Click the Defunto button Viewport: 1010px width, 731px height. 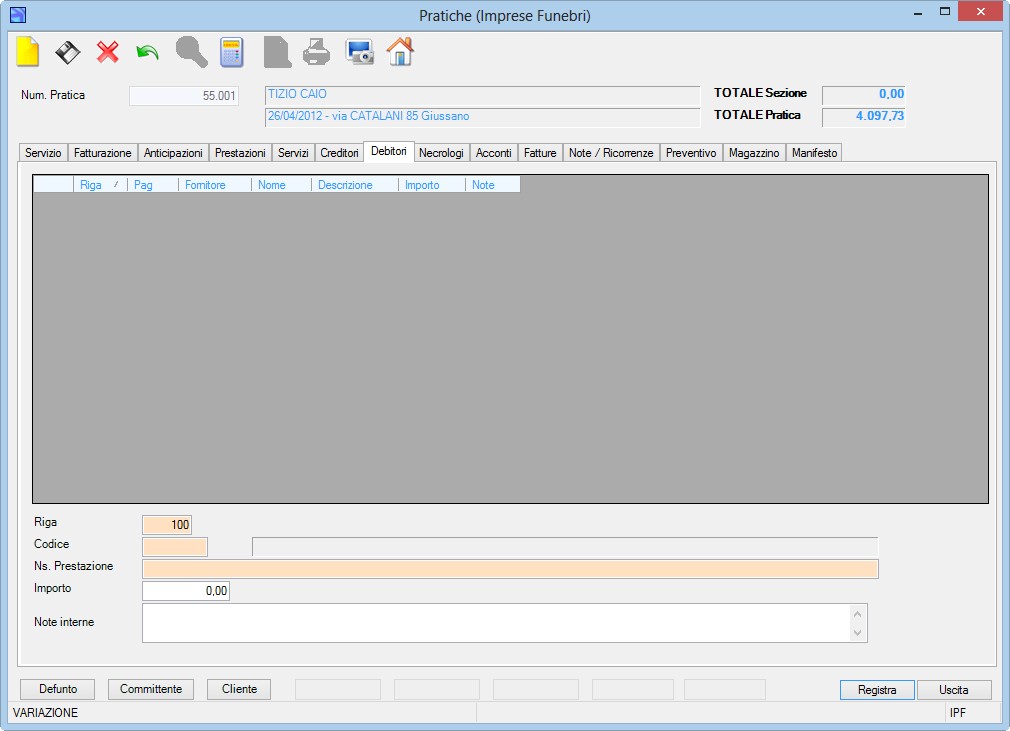(x=58, y=689)
